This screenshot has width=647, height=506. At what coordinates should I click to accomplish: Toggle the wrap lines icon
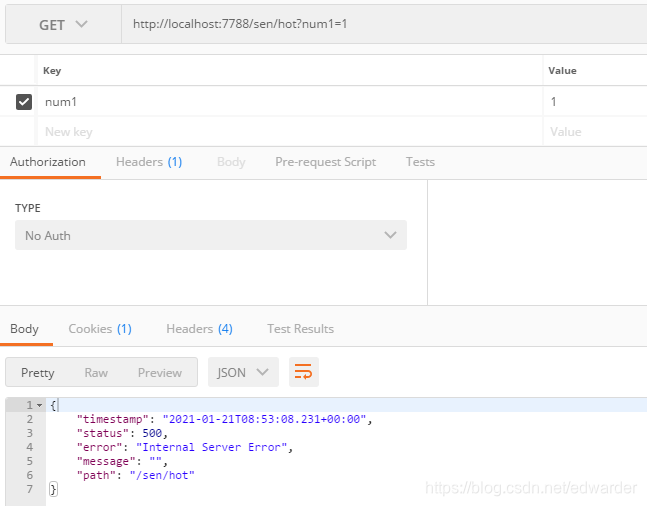tap(303, 372)
